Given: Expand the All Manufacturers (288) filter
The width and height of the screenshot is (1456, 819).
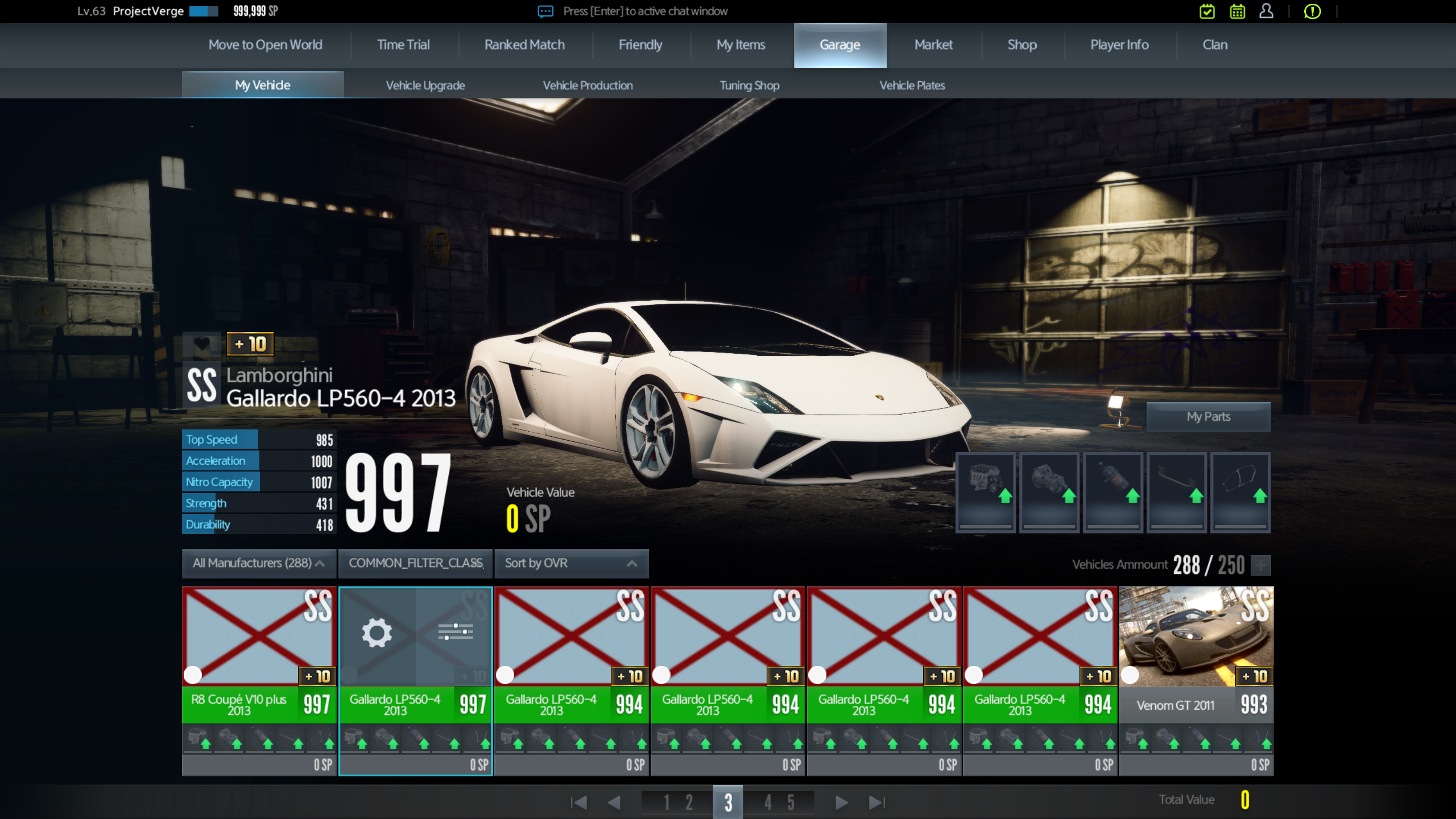Looking at the screenshot, I should click(x=259, y=563).
